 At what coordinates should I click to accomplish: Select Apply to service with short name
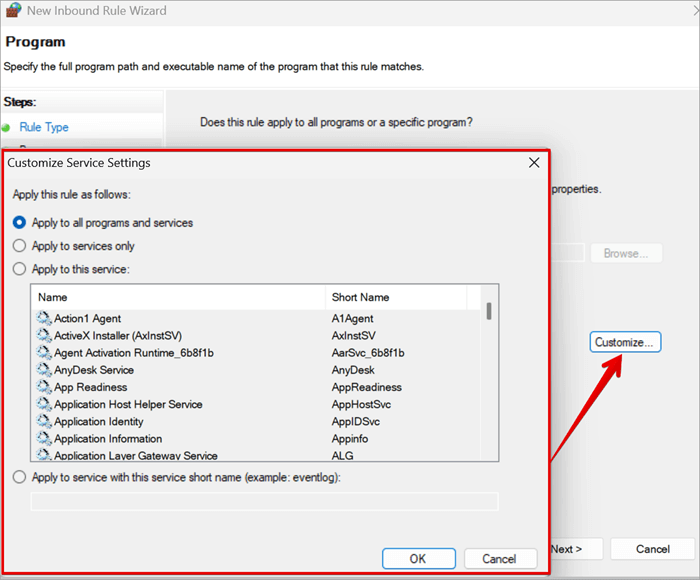pos(19,478)
